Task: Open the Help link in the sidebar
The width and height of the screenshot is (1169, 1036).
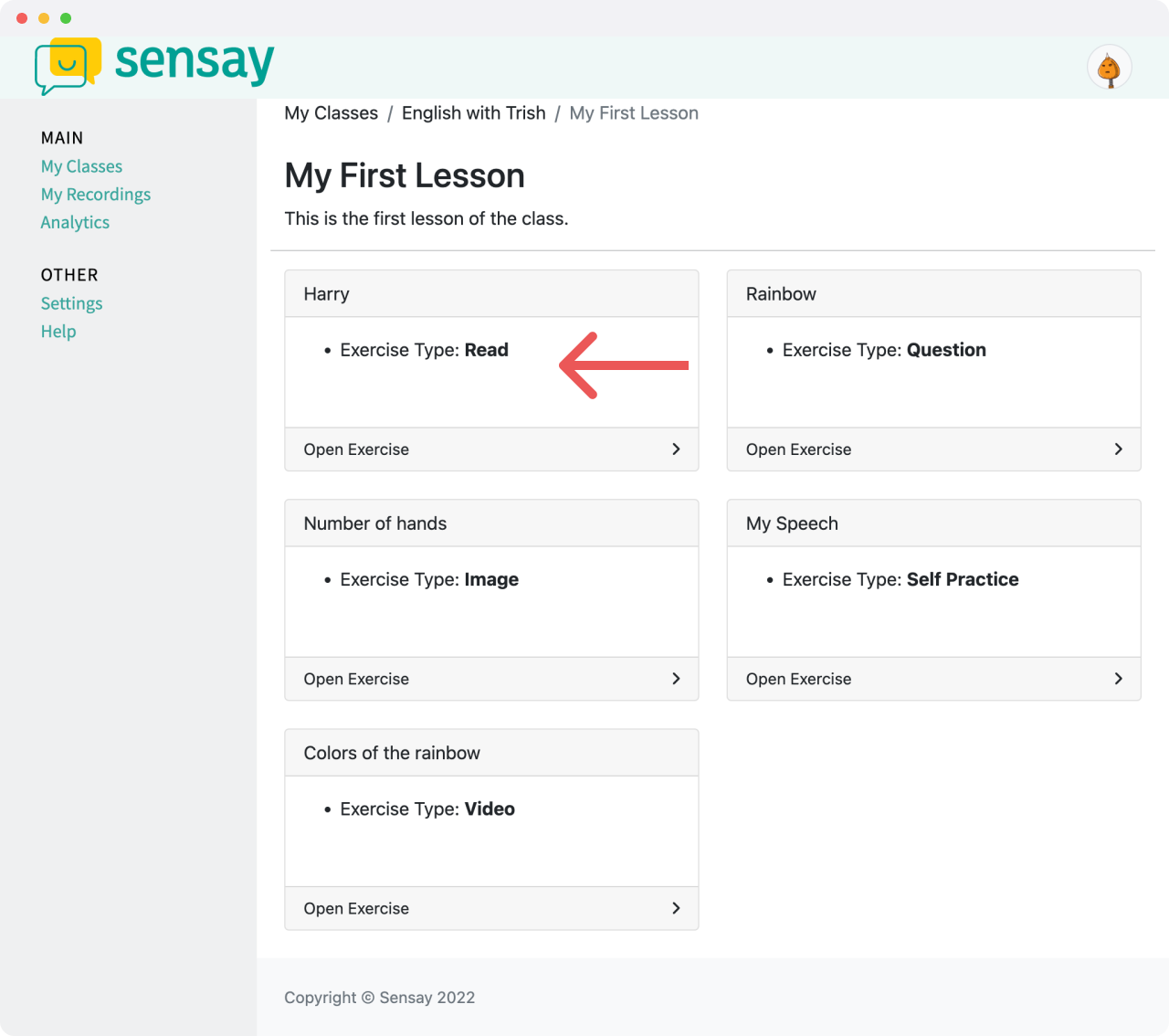Action: pyautogui.click(x=58, y=331)
